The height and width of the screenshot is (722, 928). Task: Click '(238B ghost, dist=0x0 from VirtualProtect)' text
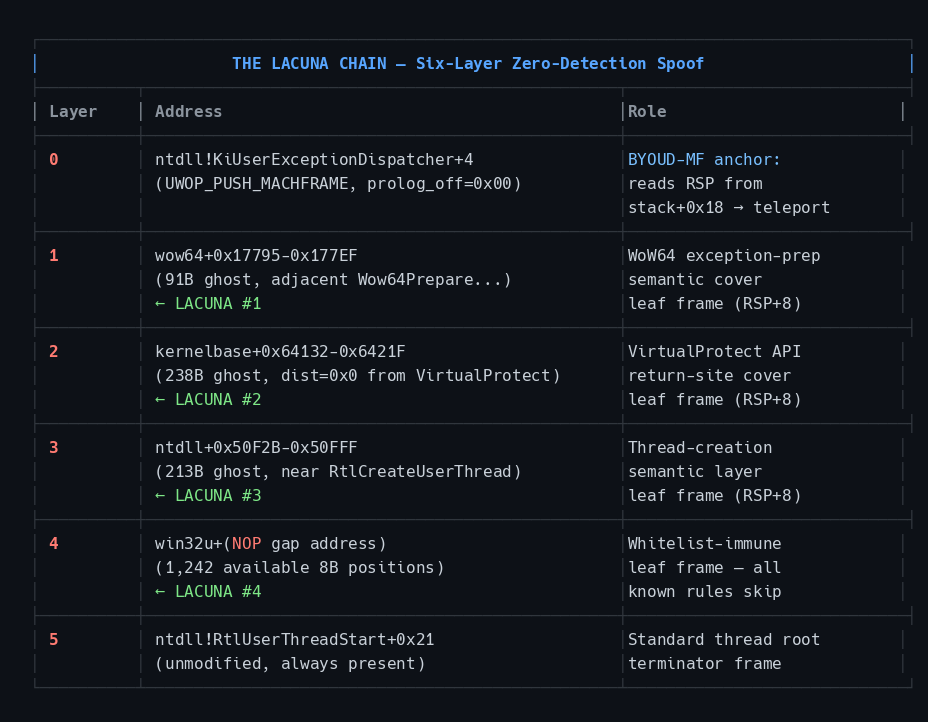357,376
